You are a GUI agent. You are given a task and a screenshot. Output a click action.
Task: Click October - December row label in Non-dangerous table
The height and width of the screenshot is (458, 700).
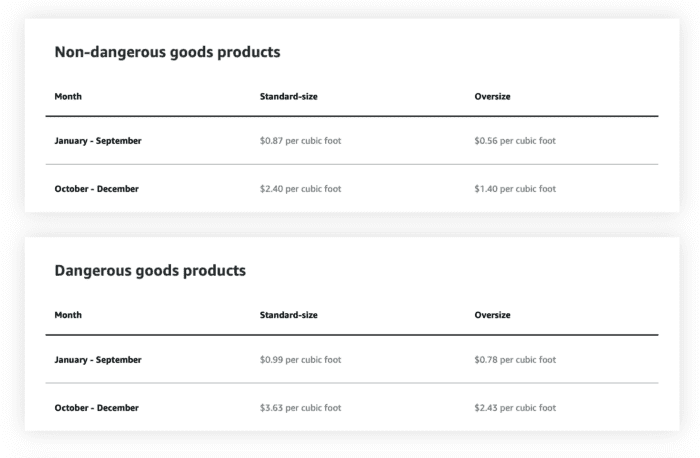click(96, 189)
